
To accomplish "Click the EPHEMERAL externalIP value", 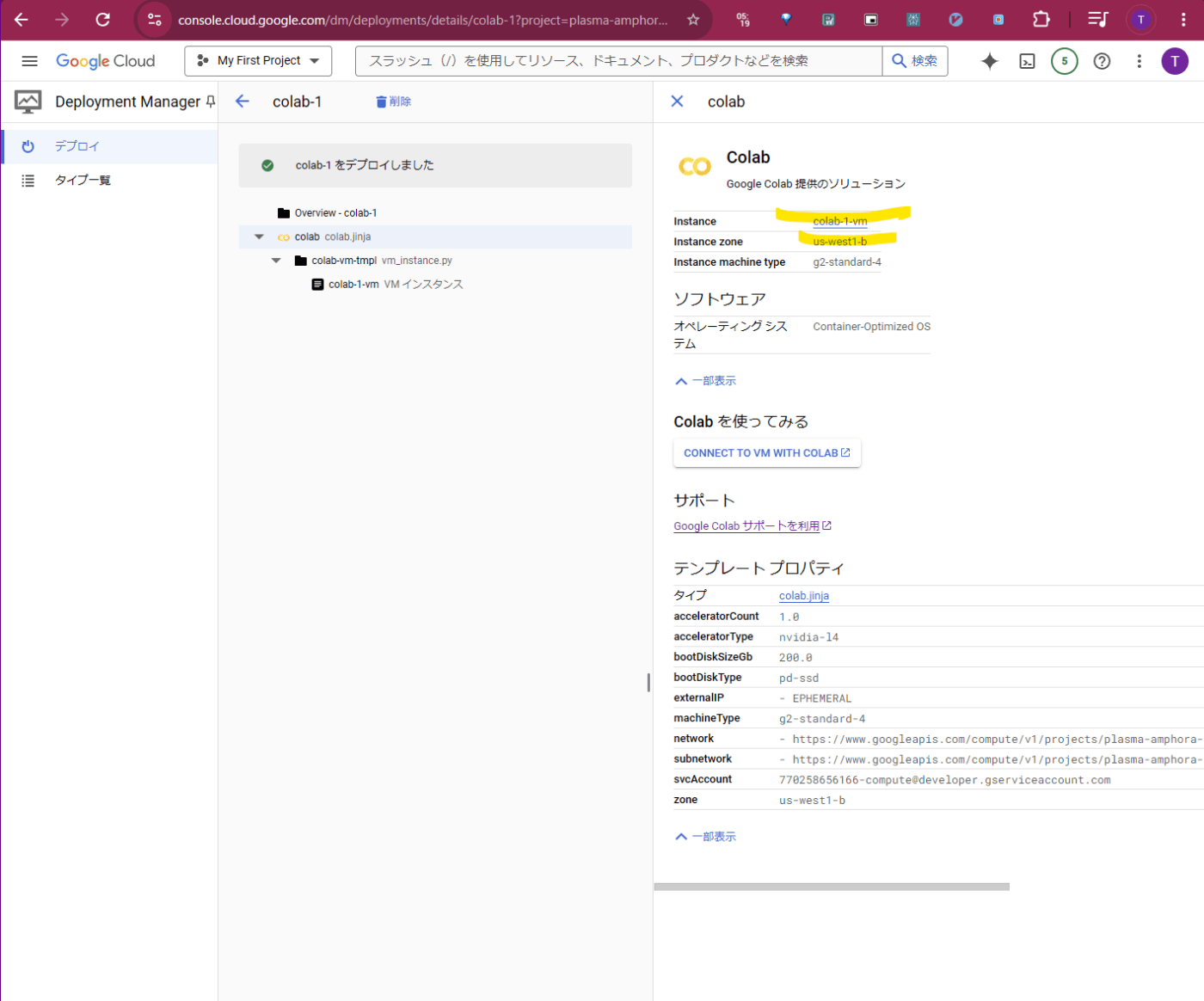I will click(x=821, y=699).
